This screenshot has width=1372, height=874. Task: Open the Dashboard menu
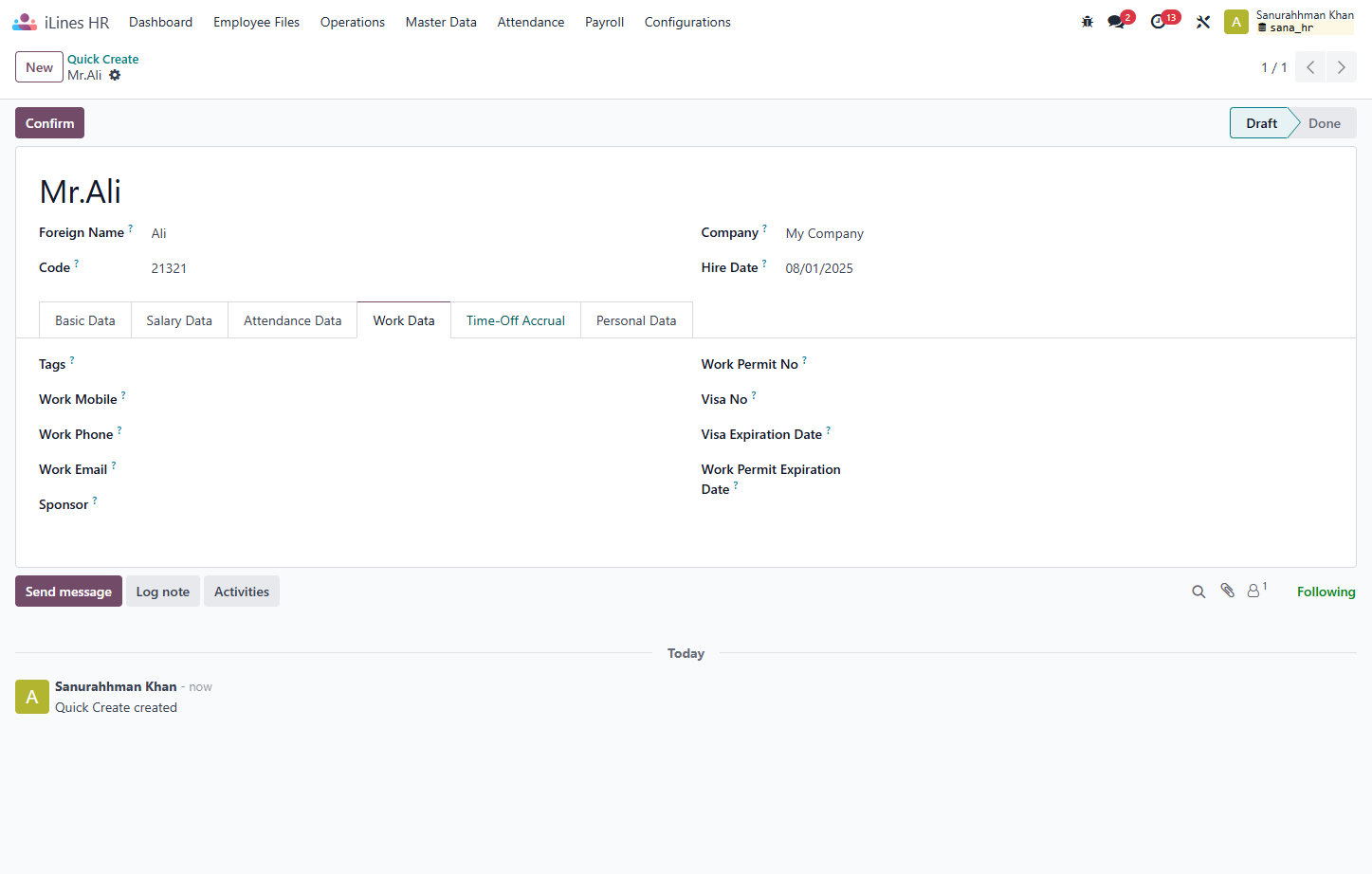[161, 22]
